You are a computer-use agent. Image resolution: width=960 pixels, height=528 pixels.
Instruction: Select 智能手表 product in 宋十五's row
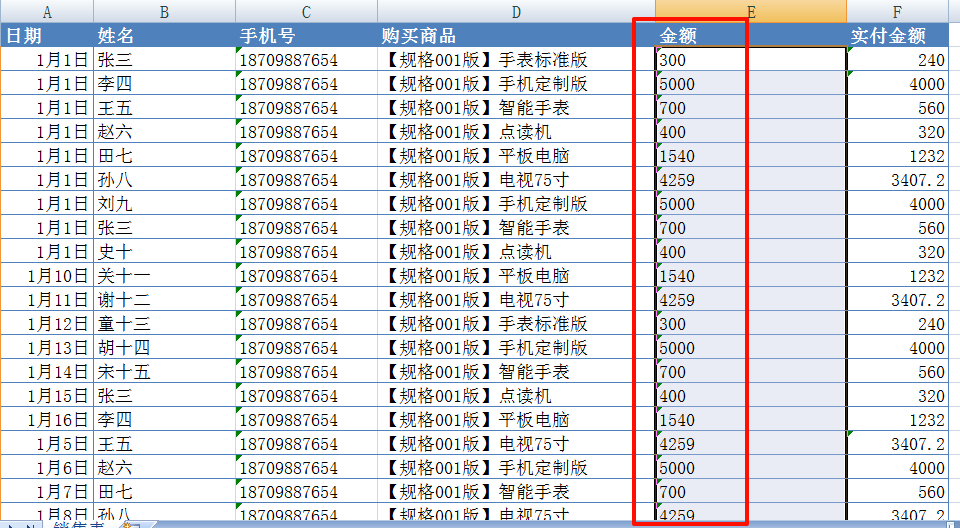click(516, 372)
